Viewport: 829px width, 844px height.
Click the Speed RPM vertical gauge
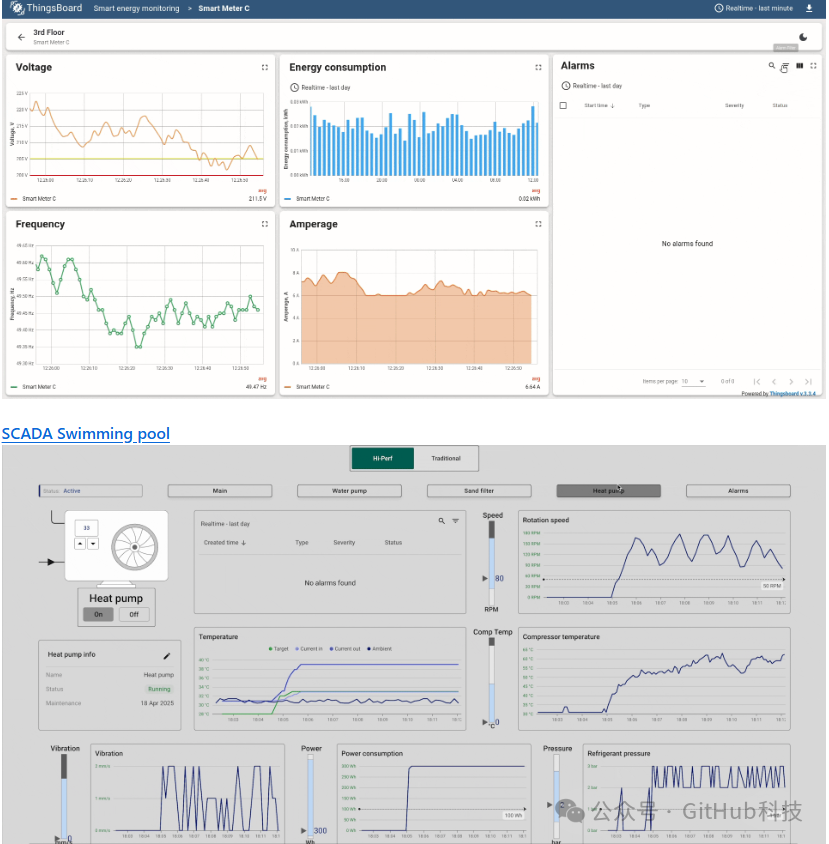click(491, 563)
